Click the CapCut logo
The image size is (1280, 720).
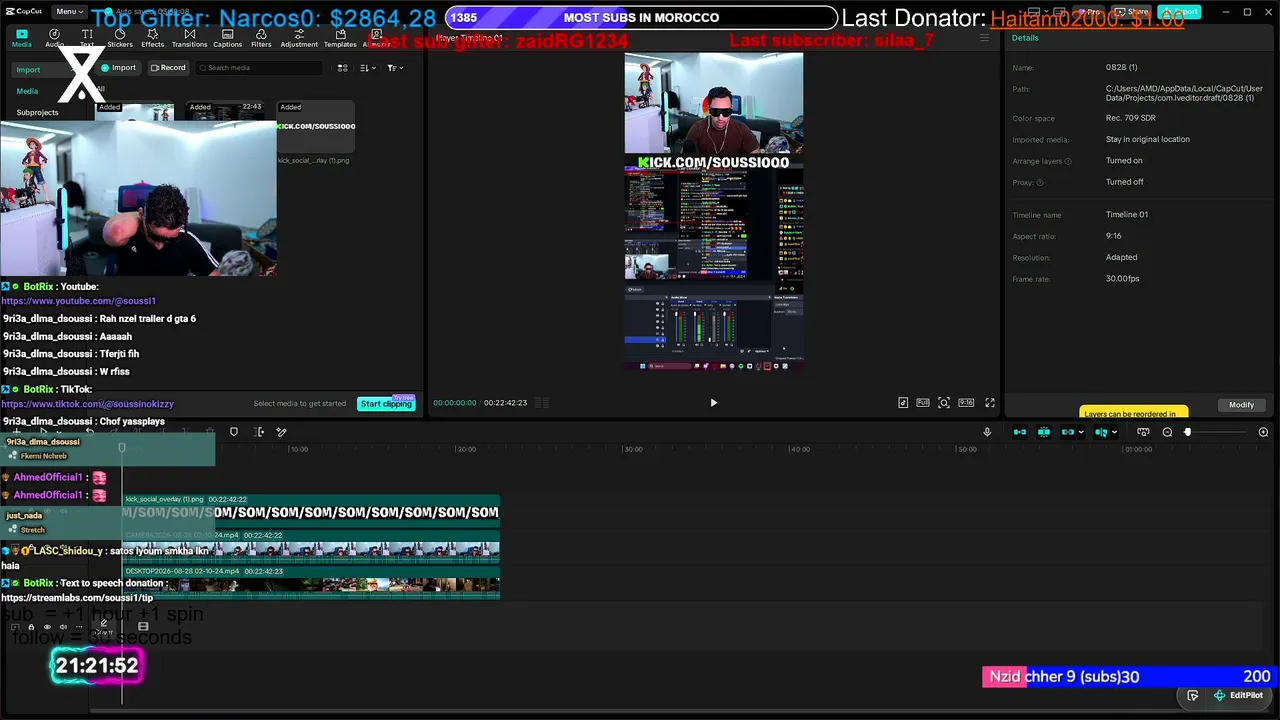point(22,11)
